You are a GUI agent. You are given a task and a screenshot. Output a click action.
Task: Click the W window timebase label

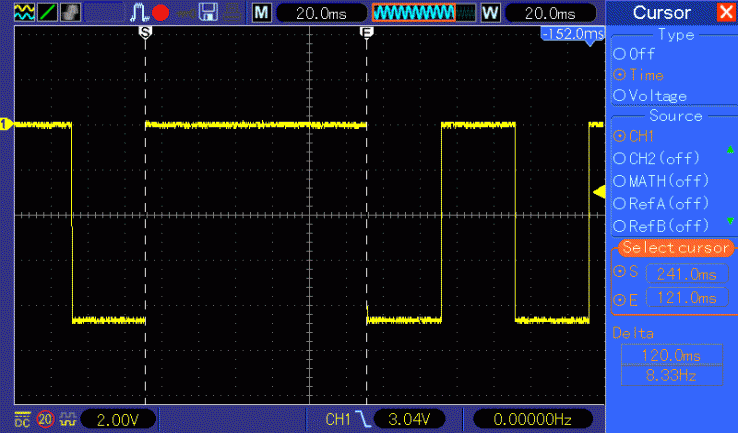(490, 13)
